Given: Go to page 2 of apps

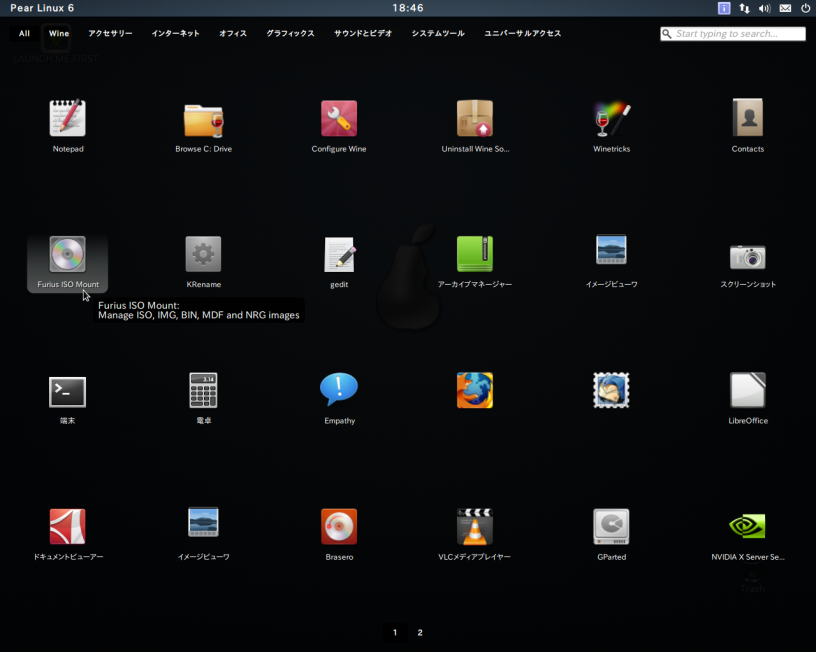Looking at the screenshot, I should pyautogui.click(x=420, y=633).
